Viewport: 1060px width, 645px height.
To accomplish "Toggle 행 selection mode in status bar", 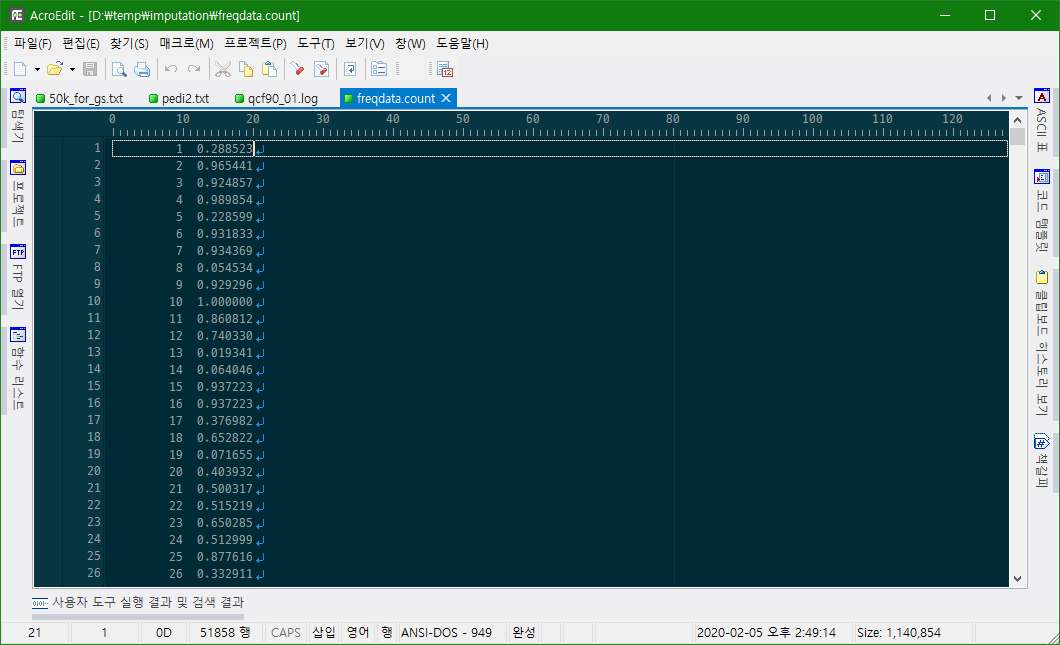I will [387, 633].
